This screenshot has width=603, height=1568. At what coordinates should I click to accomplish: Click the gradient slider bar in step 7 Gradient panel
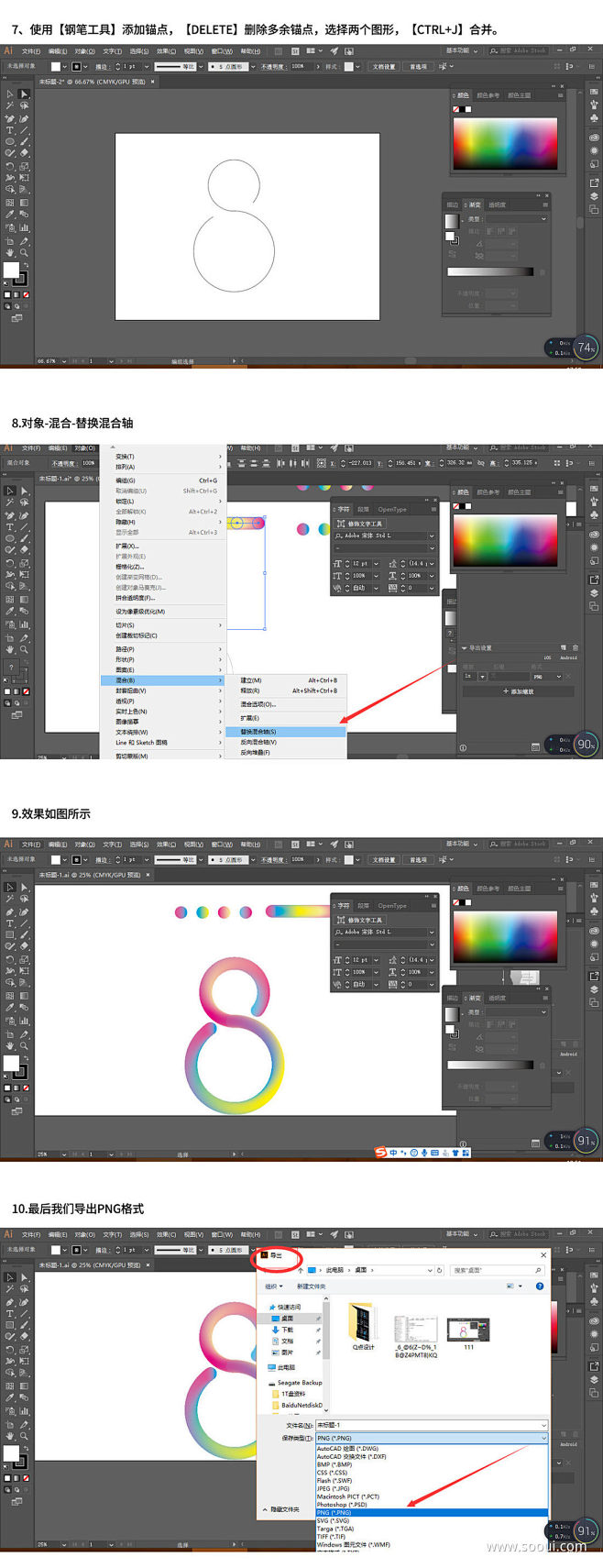click(x=490, y=271)
